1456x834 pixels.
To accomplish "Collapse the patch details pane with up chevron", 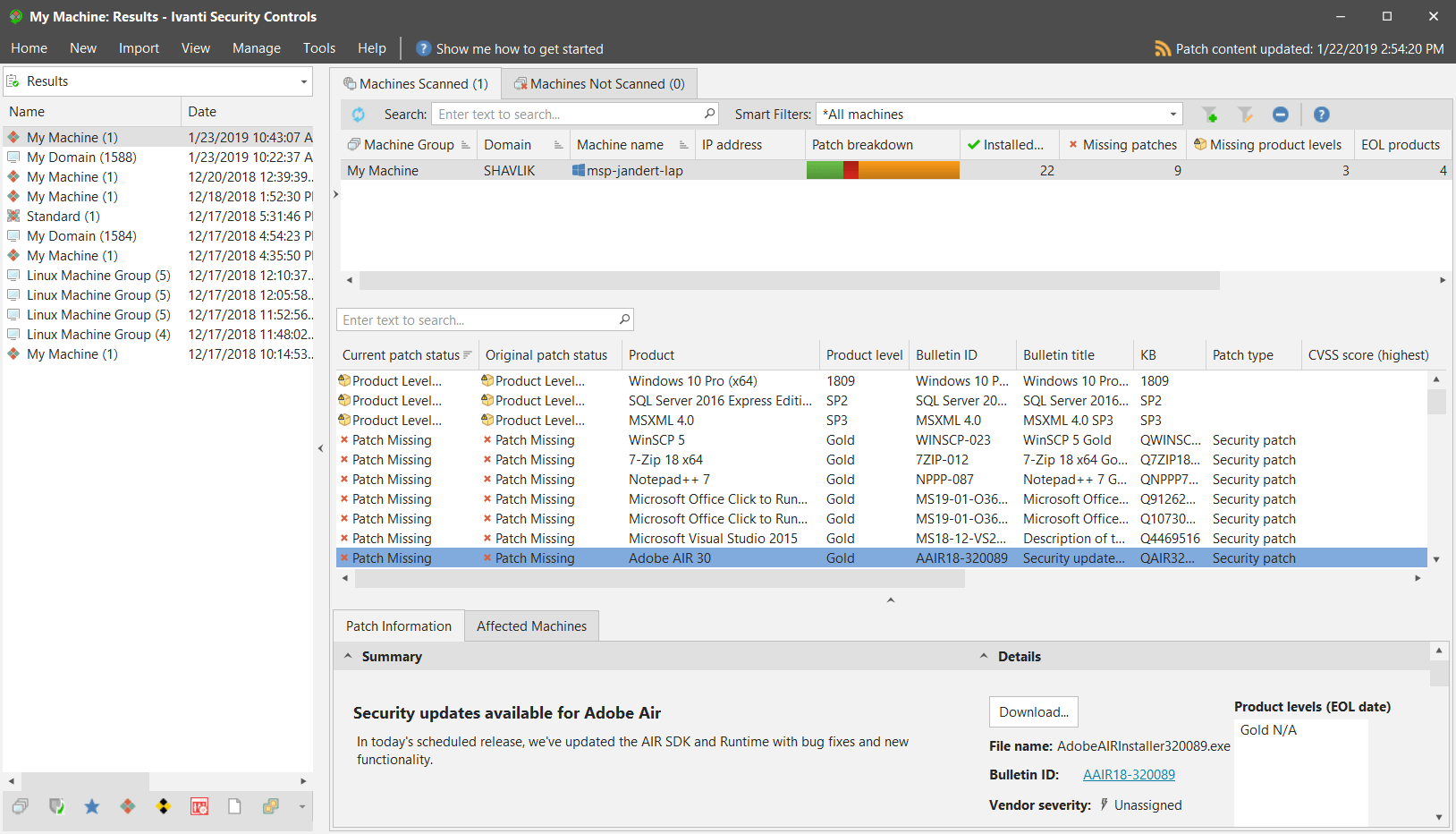I will coord(891,600).
